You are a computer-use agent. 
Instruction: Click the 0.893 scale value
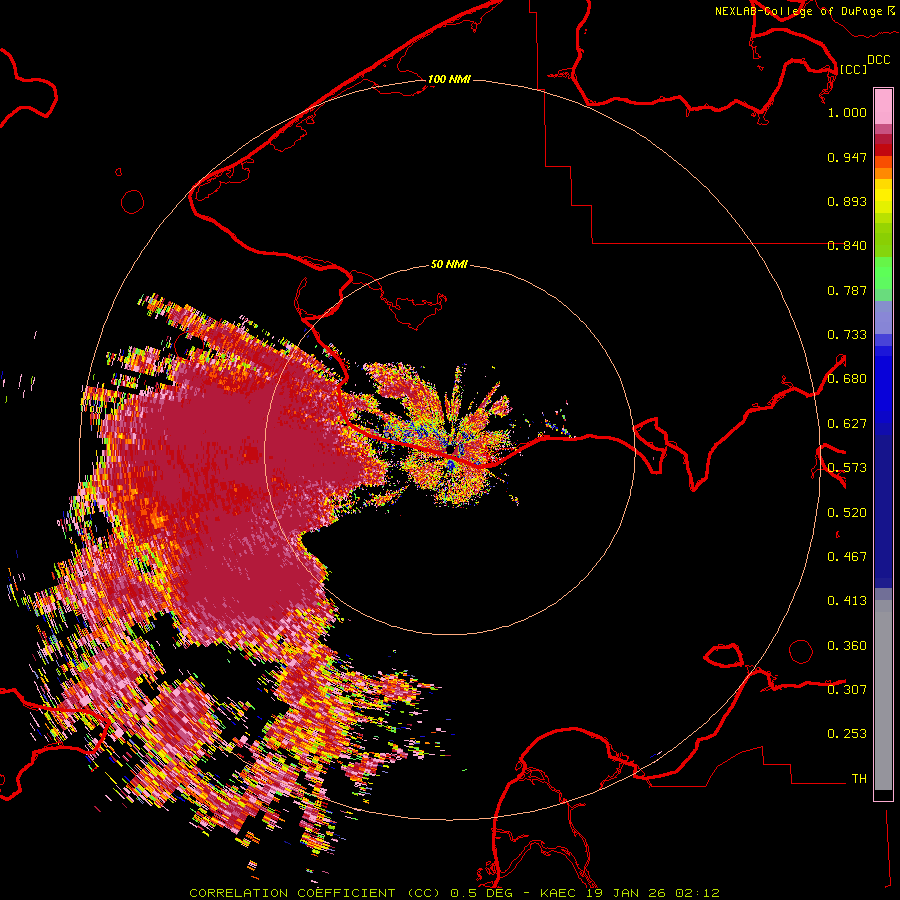click(x=847, y=201)
